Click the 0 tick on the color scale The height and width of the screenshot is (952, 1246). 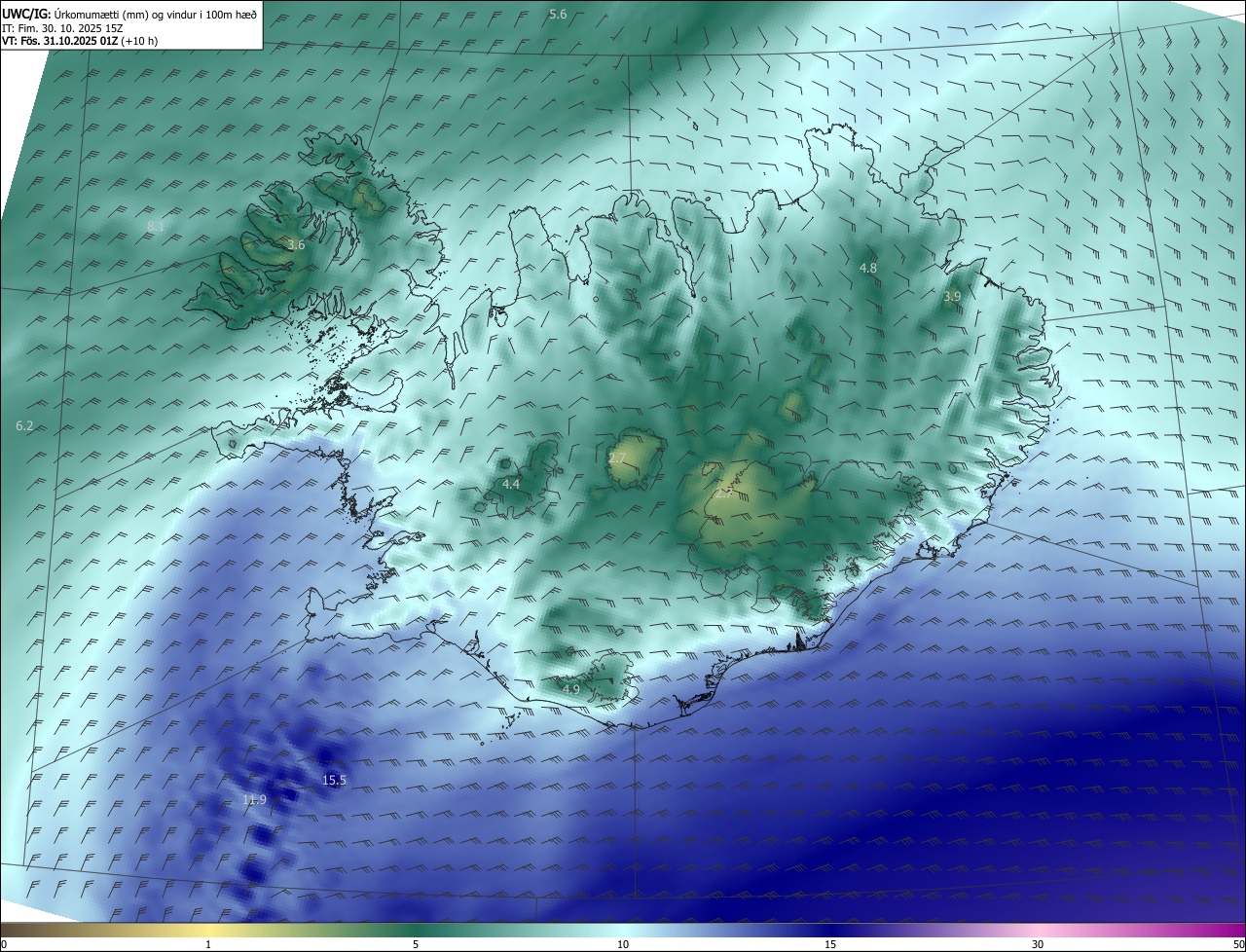point(4,944)
